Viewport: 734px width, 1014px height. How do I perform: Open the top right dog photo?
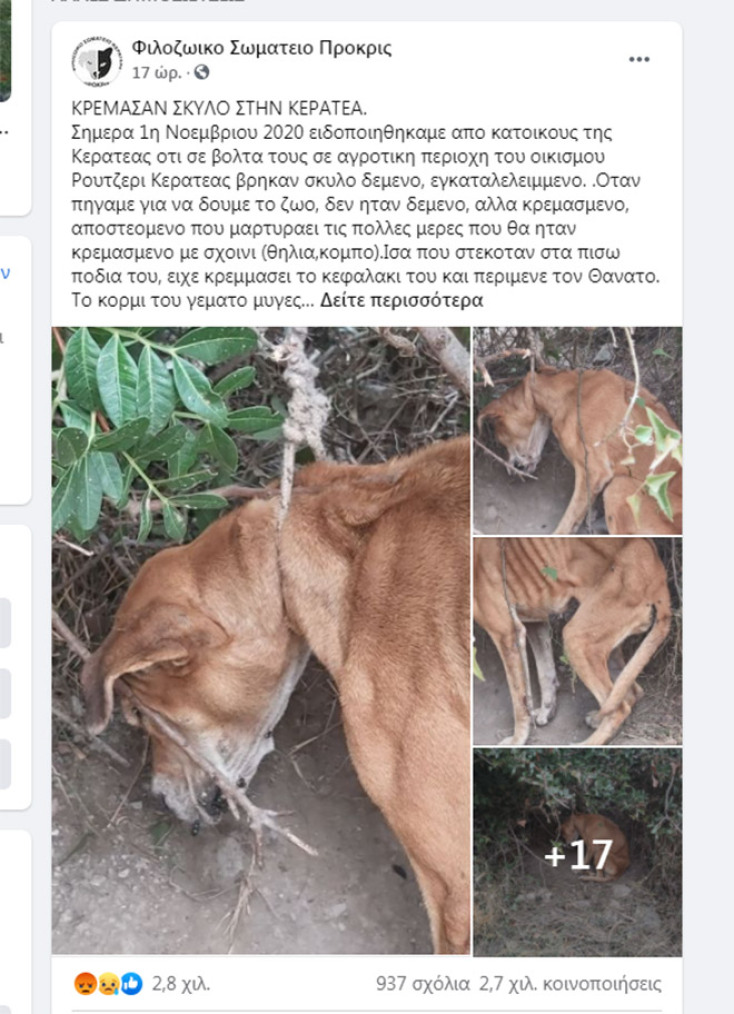(x=577, y=431)
